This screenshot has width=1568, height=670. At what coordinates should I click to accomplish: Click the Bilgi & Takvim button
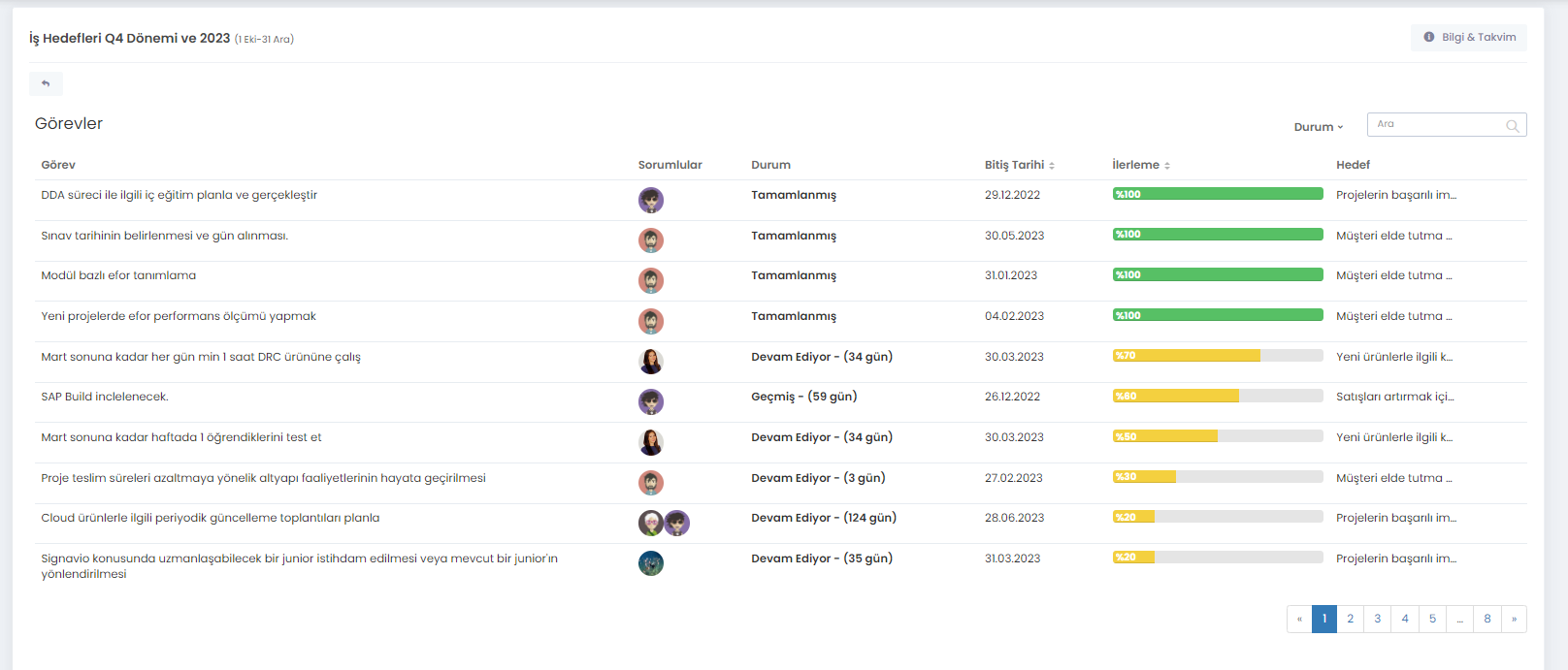pos(1469,37)
